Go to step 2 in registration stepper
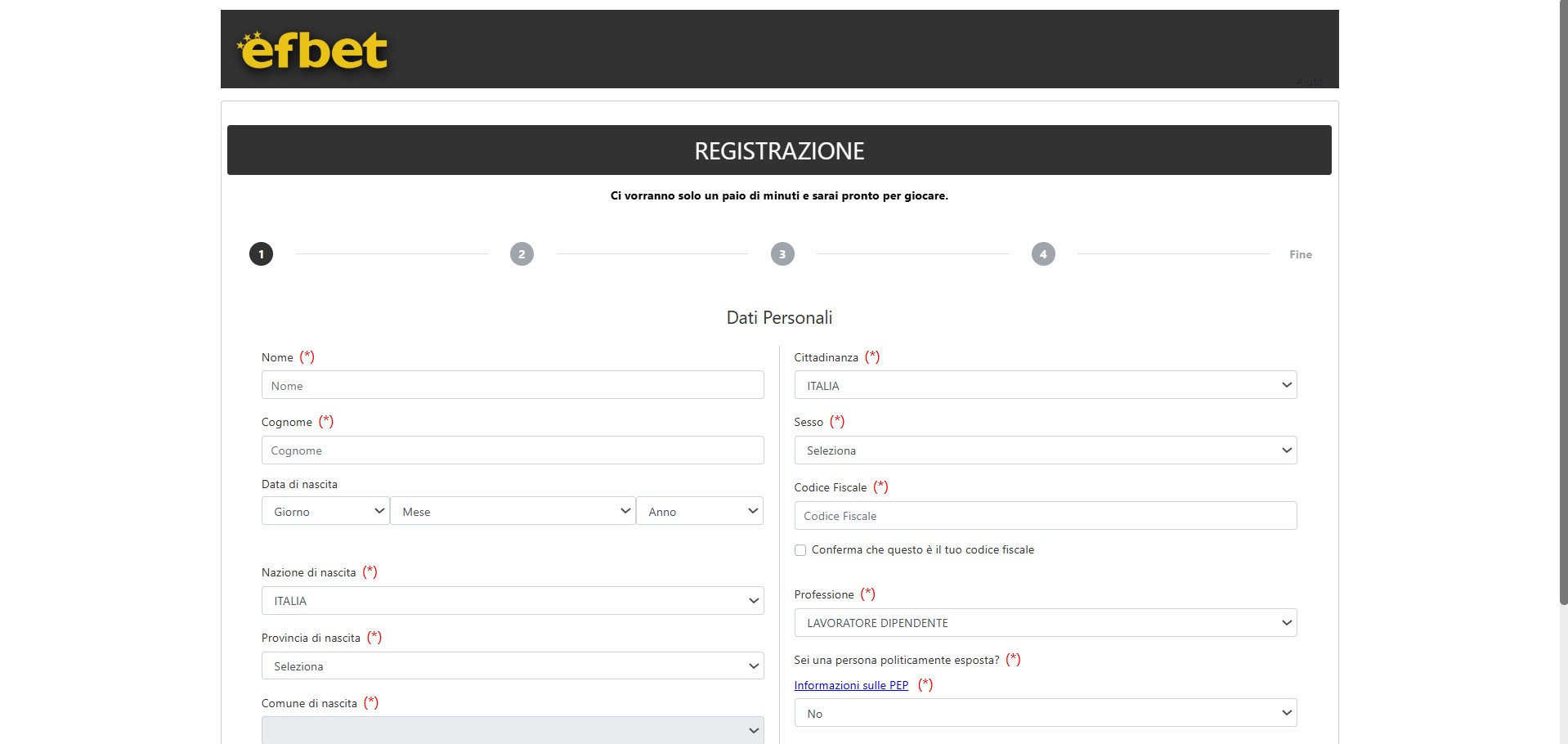The width and height of the screenshot is (1568, 744). click(522, 254)
